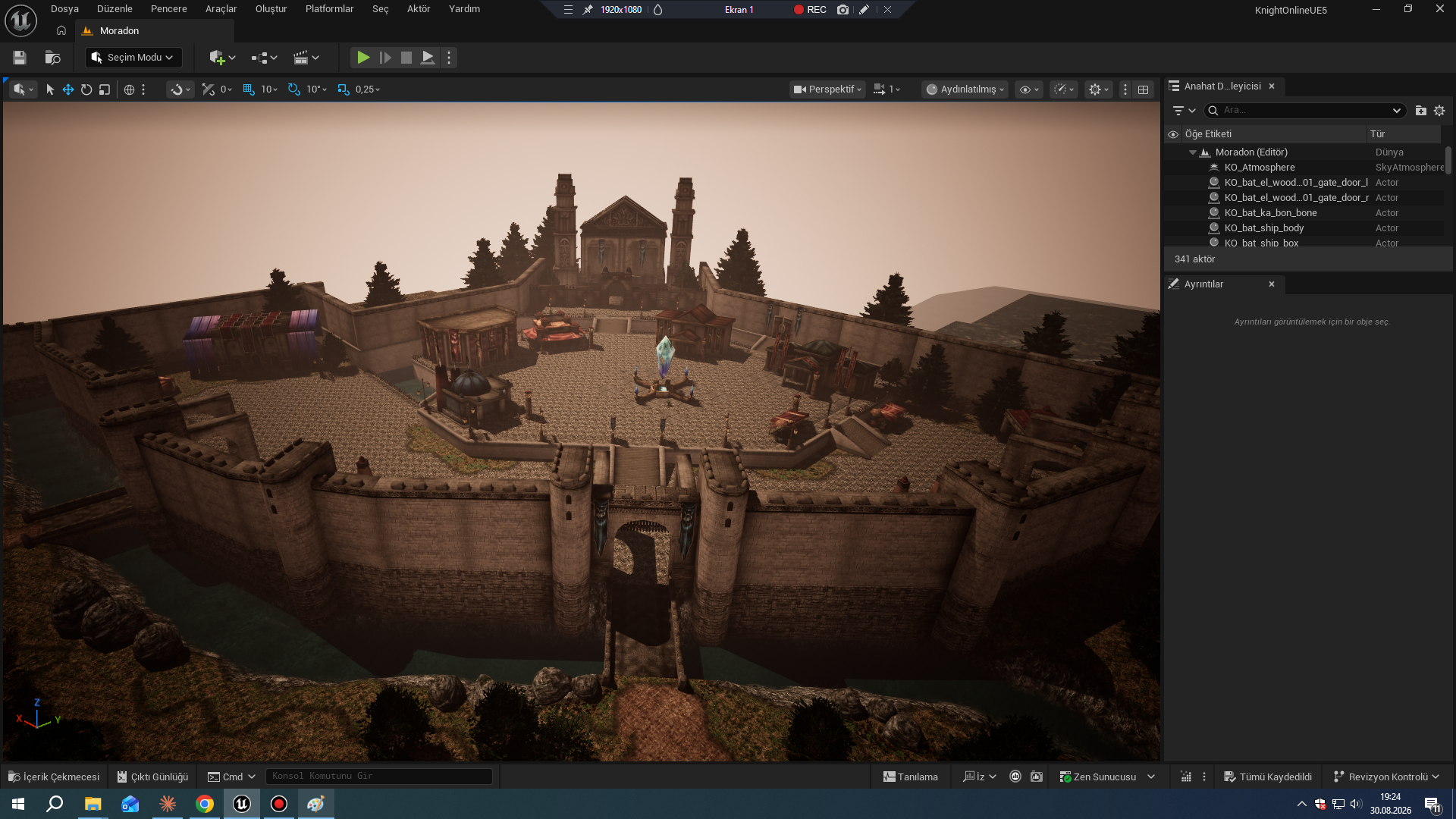
Task: Open the camera speed dropdown
Action: coord(886,89)
